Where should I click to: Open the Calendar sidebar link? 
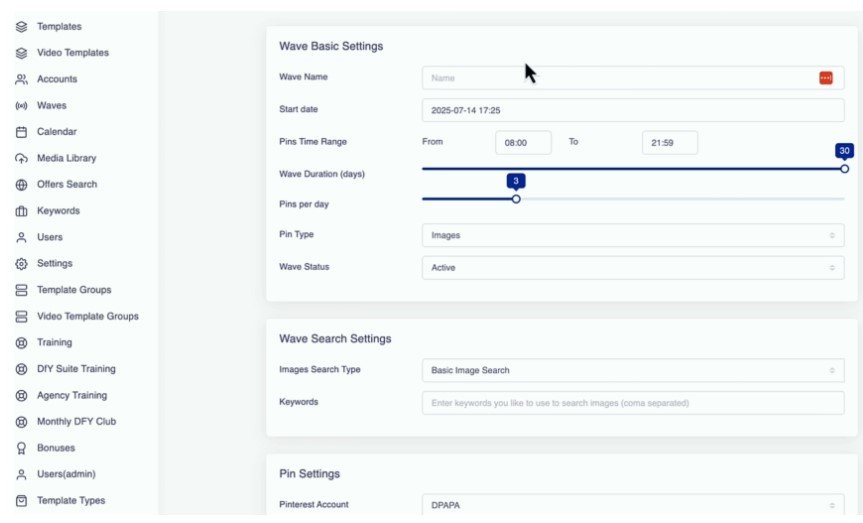(57, 132)
